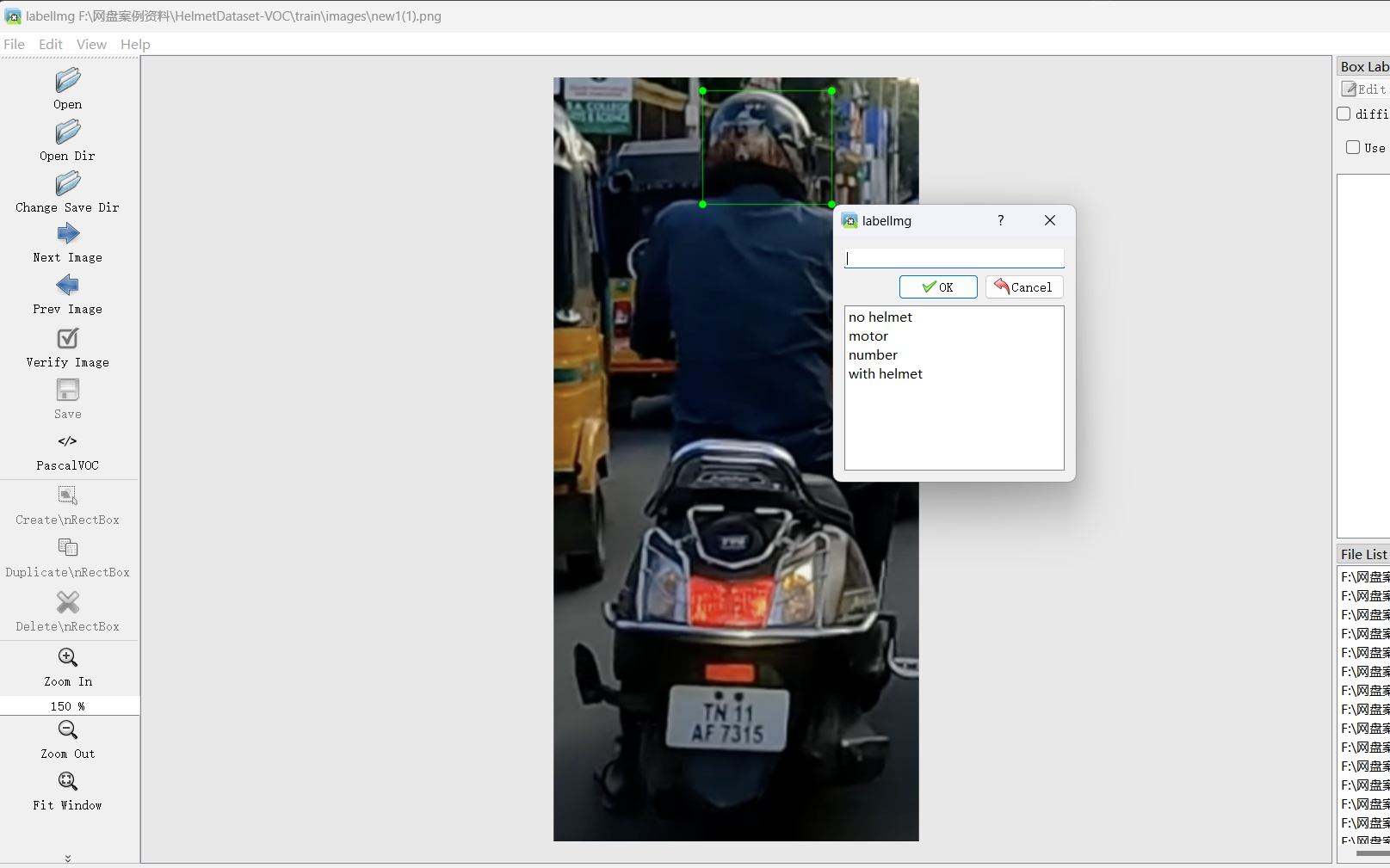The image size is (1390, 868).
Task: Click the Delete RectBox icon
Action: (68, 602)
